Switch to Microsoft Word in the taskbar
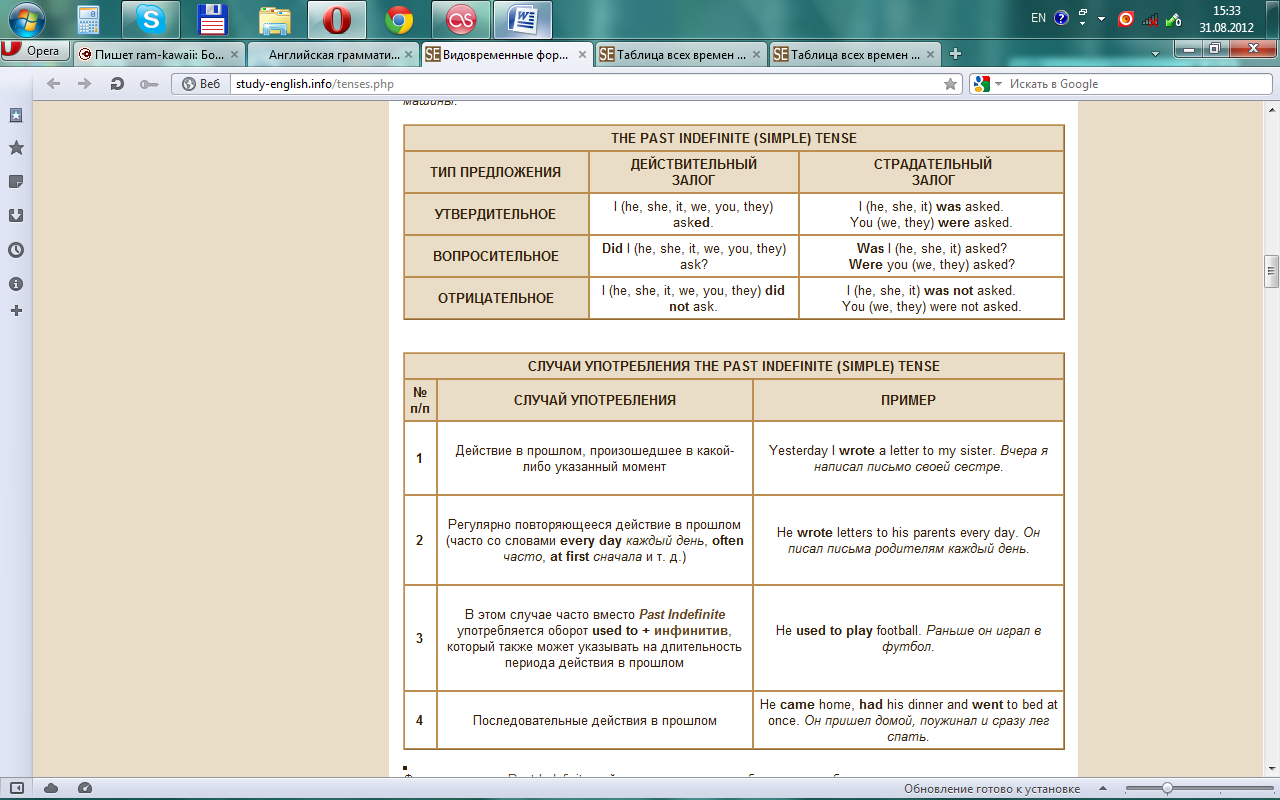Viewport: 1280px width, 800px height. point(523,18)
